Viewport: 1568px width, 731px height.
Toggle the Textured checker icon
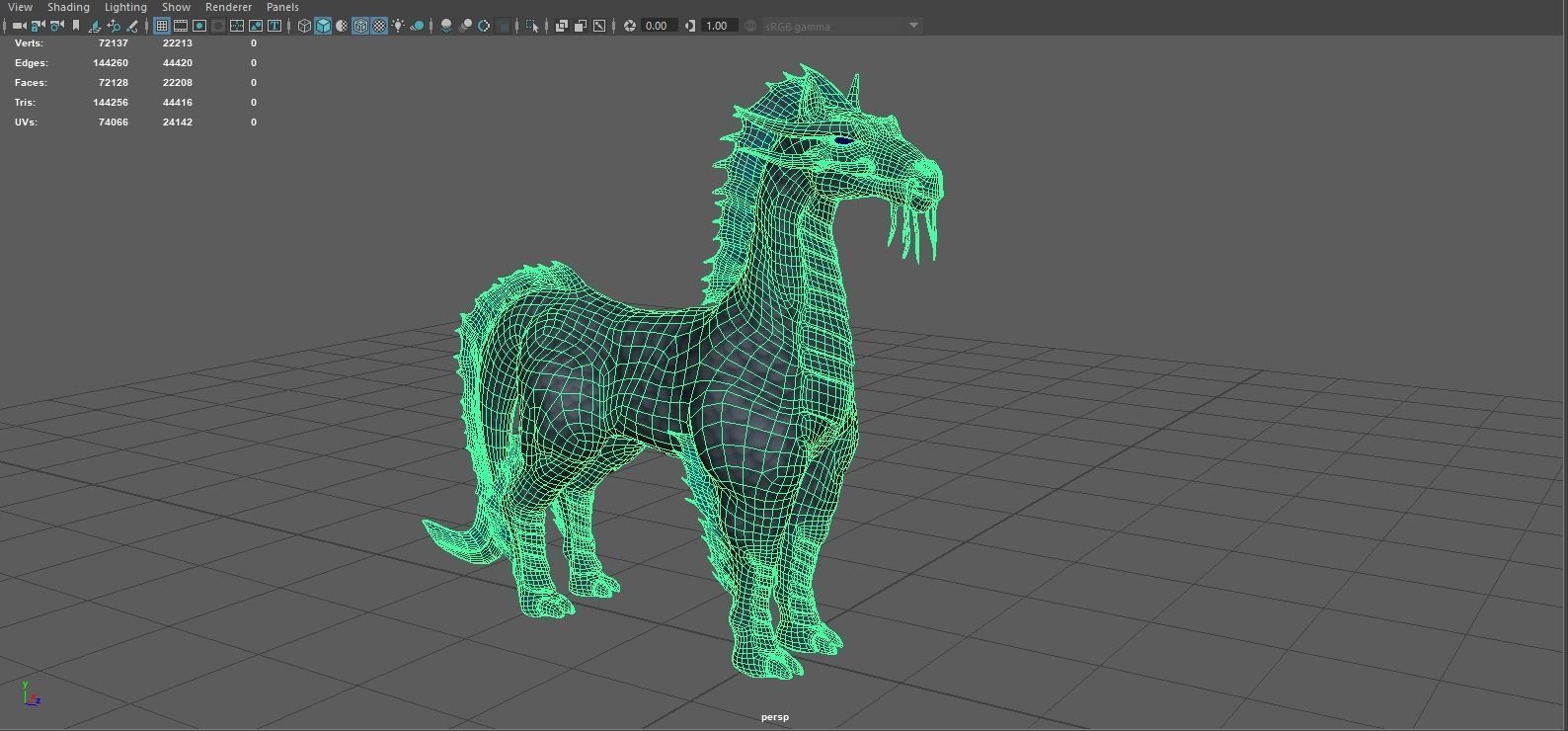(x=379, y=26)
